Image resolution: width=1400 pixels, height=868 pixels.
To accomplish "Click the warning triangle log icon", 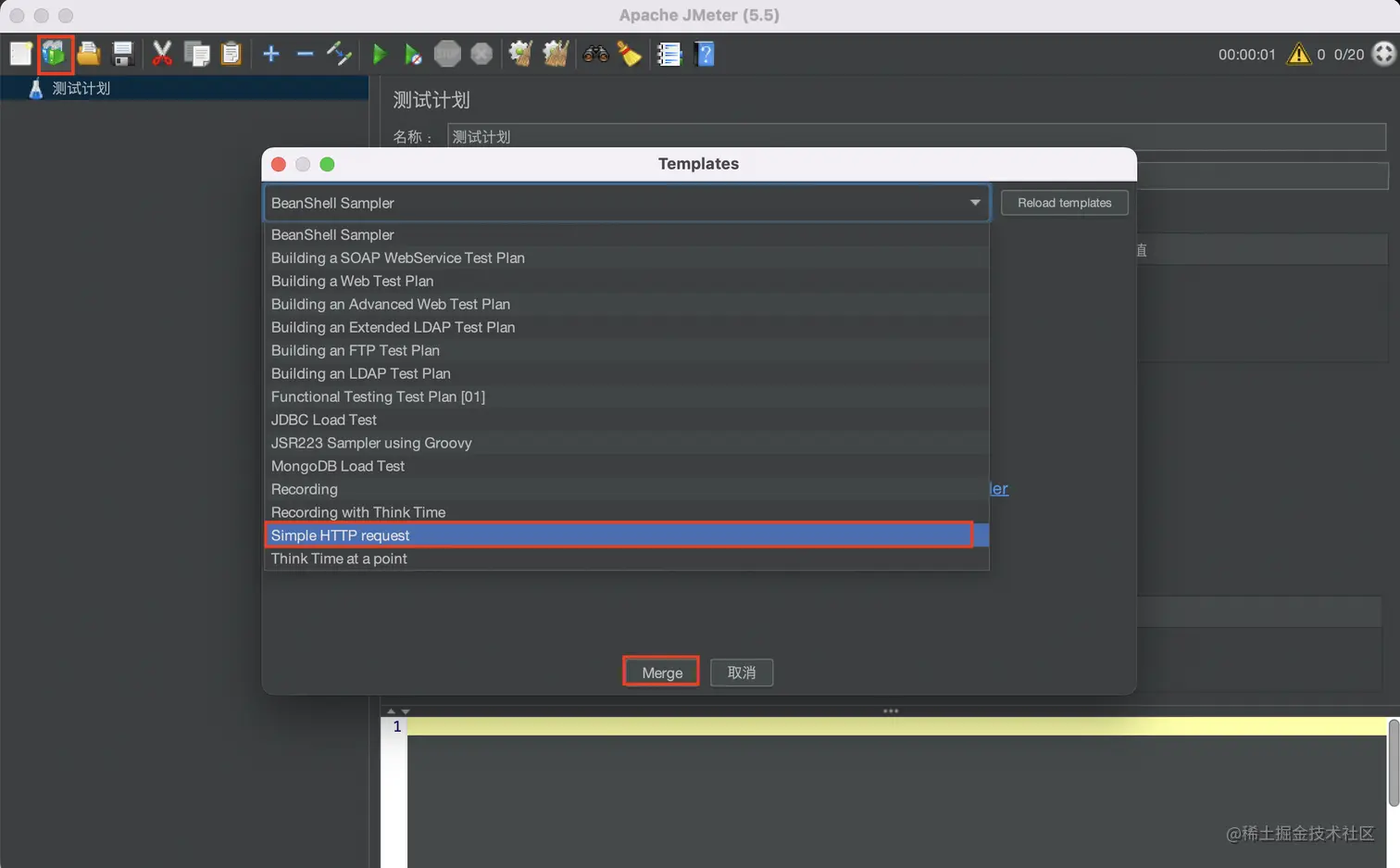I will point(1299,54).
